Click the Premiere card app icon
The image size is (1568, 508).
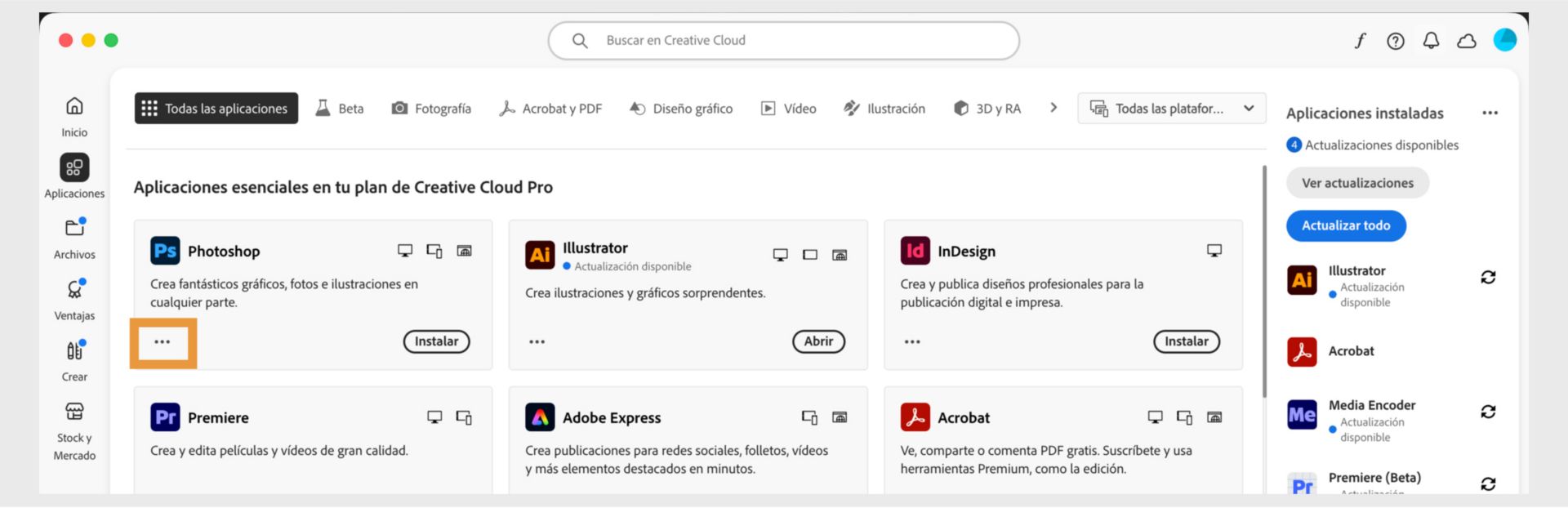(x=165, y=417)
